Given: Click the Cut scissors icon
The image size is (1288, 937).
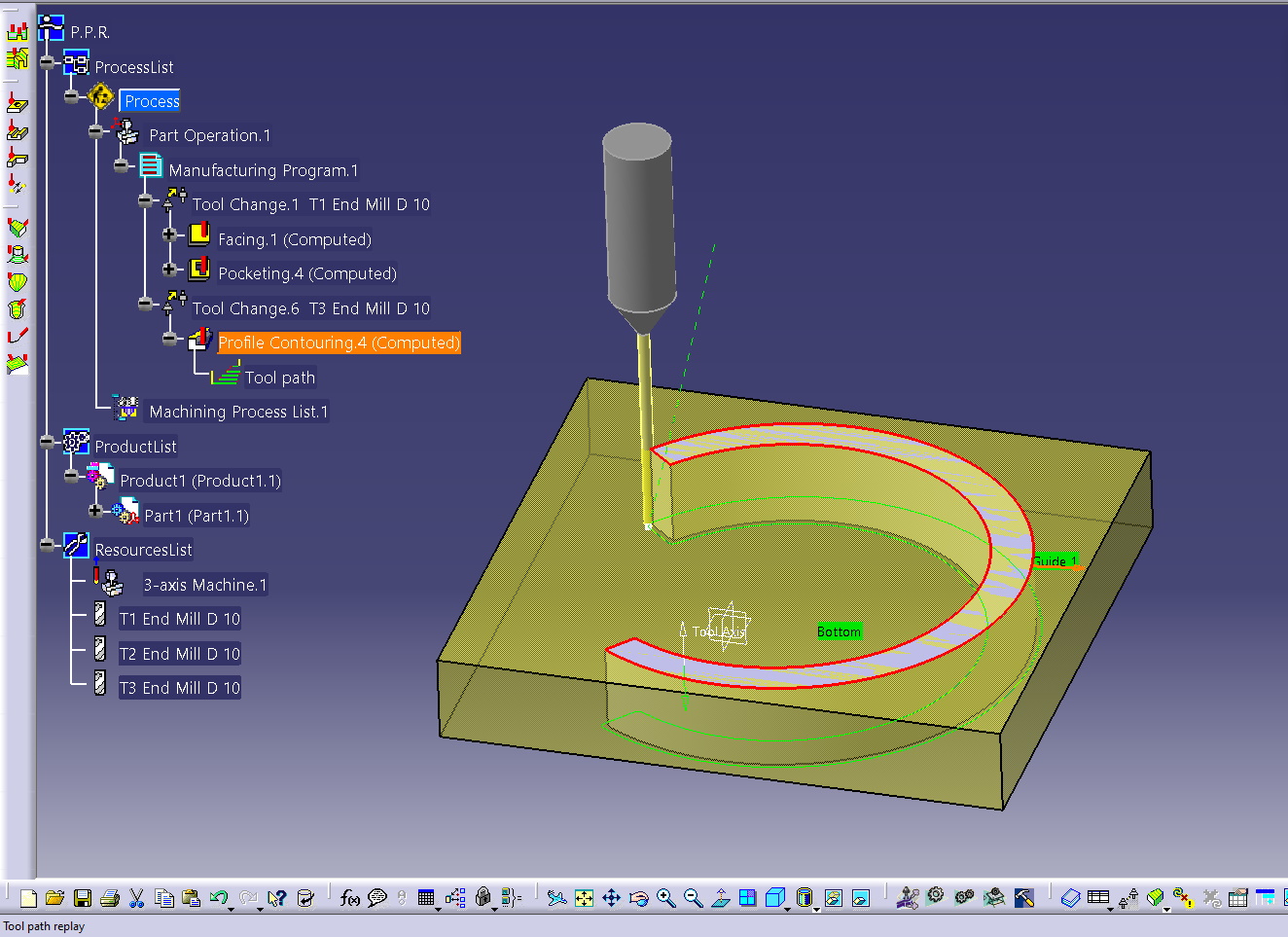Looking at the screenshot, I should (137, 898).
